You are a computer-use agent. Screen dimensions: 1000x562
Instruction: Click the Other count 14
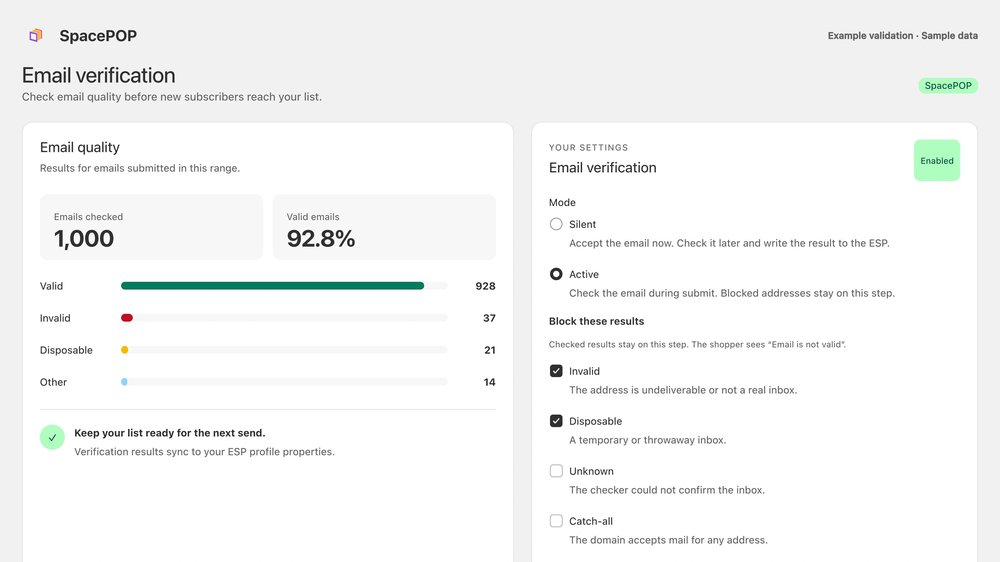(489, 381)
